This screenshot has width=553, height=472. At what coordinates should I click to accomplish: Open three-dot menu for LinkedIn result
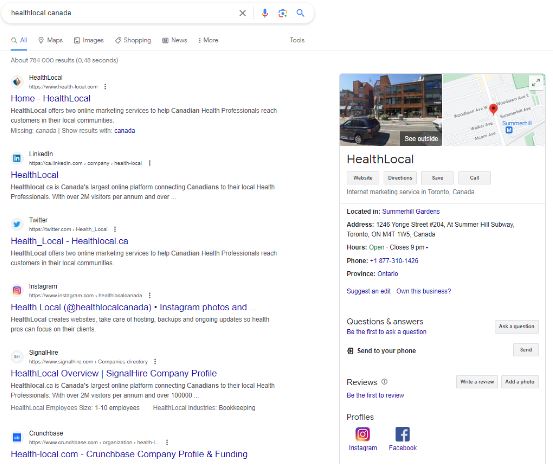pyautogui.click(x=150, y=163)
